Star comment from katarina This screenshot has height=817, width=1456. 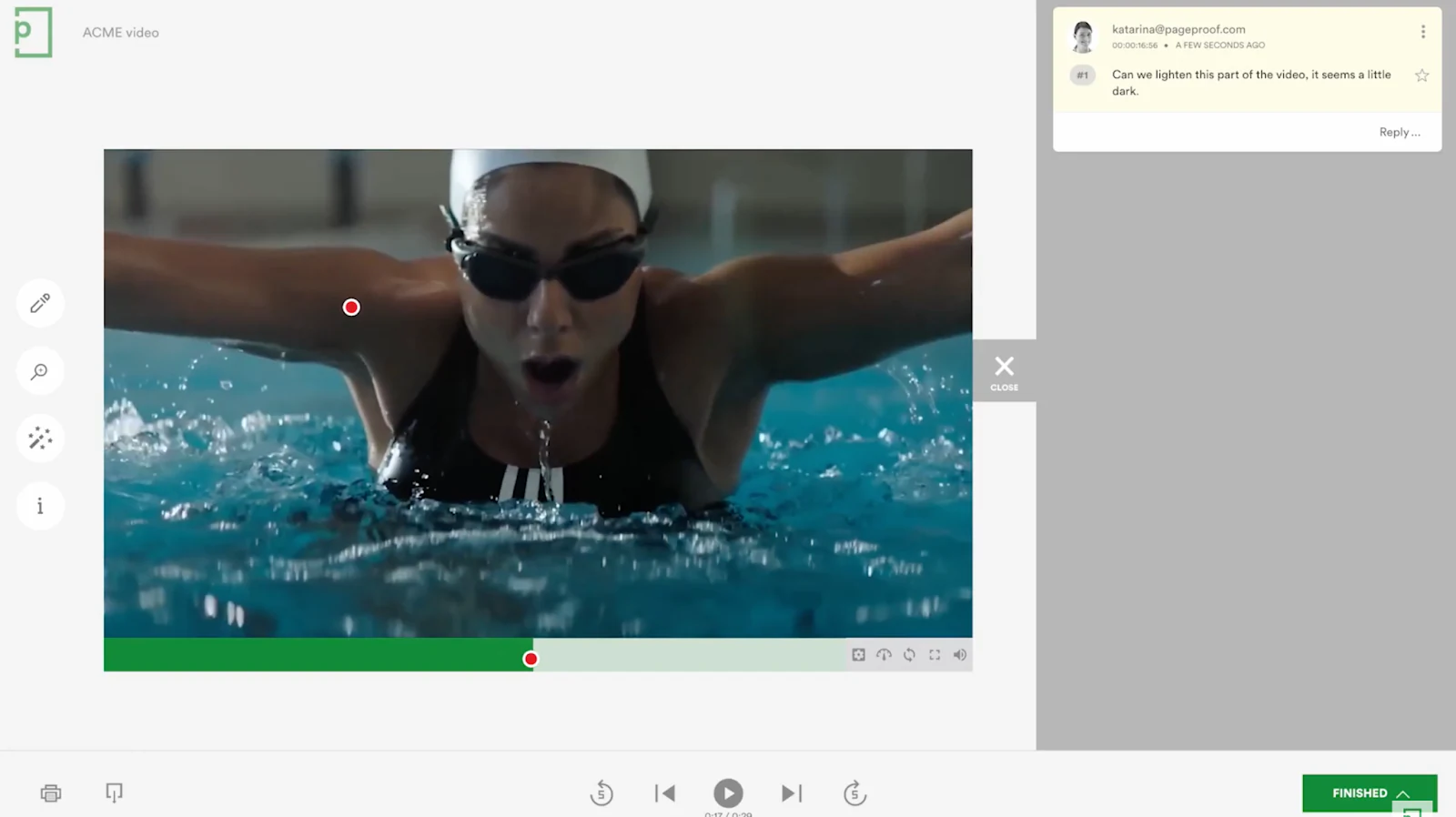pyautogui.click(x=1422, y=76)
